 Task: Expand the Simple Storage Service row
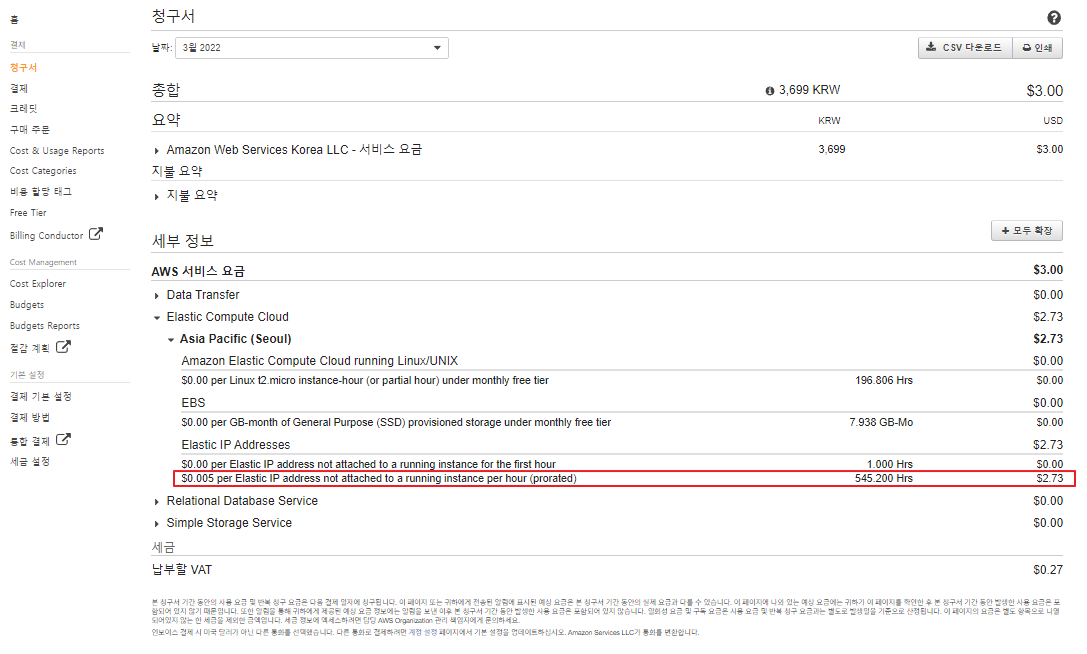pyautogui.click(x=157, y=524)
